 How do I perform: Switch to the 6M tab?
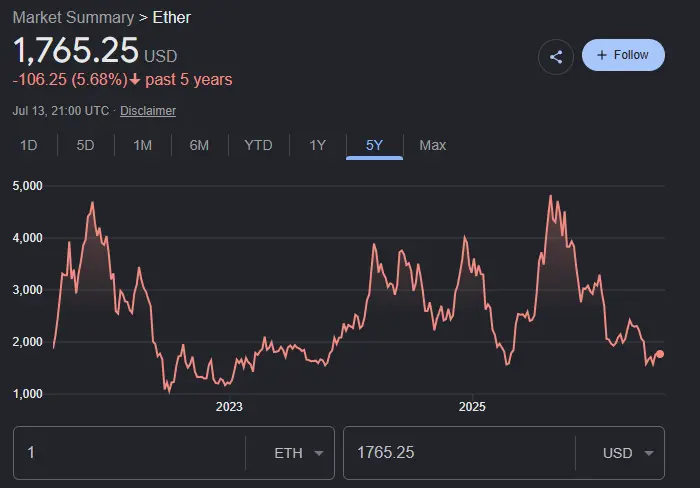pos(199,145)
